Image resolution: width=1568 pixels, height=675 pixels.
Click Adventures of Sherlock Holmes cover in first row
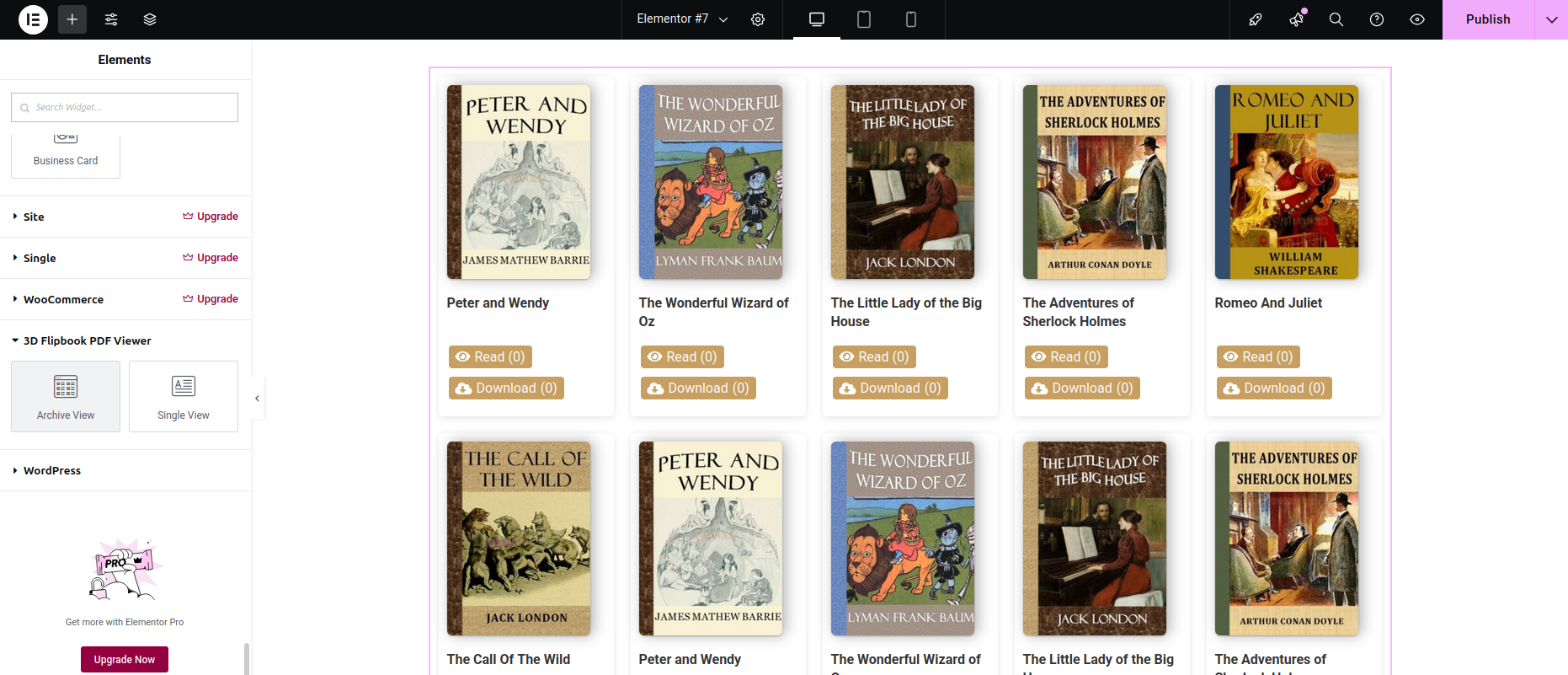(x=1095, y=182)
